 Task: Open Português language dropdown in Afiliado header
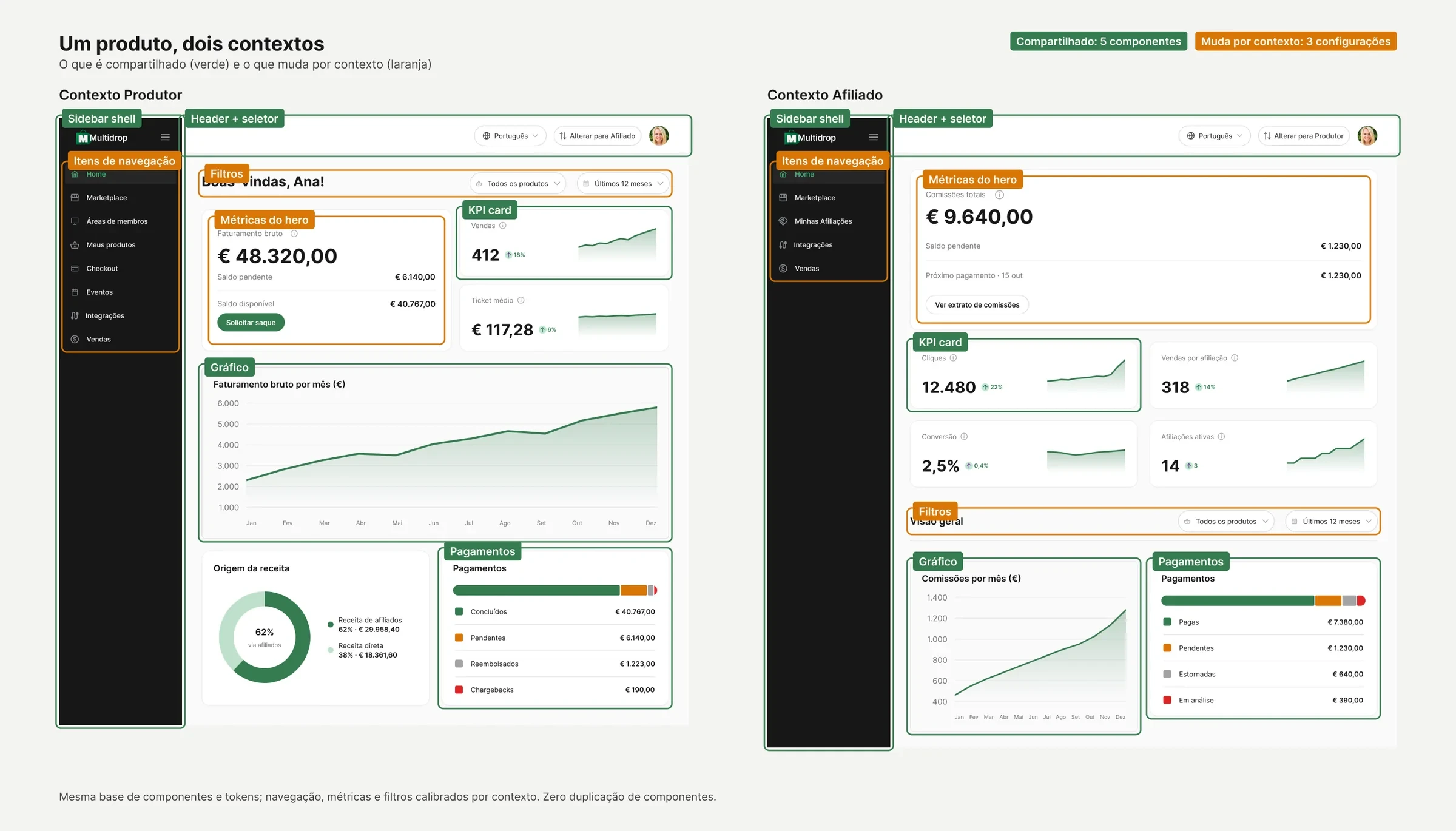1215,136
